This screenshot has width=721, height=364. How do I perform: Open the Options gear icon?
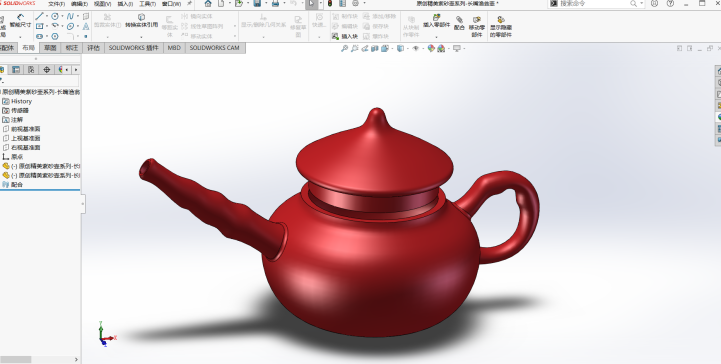(x=355, y=4)
